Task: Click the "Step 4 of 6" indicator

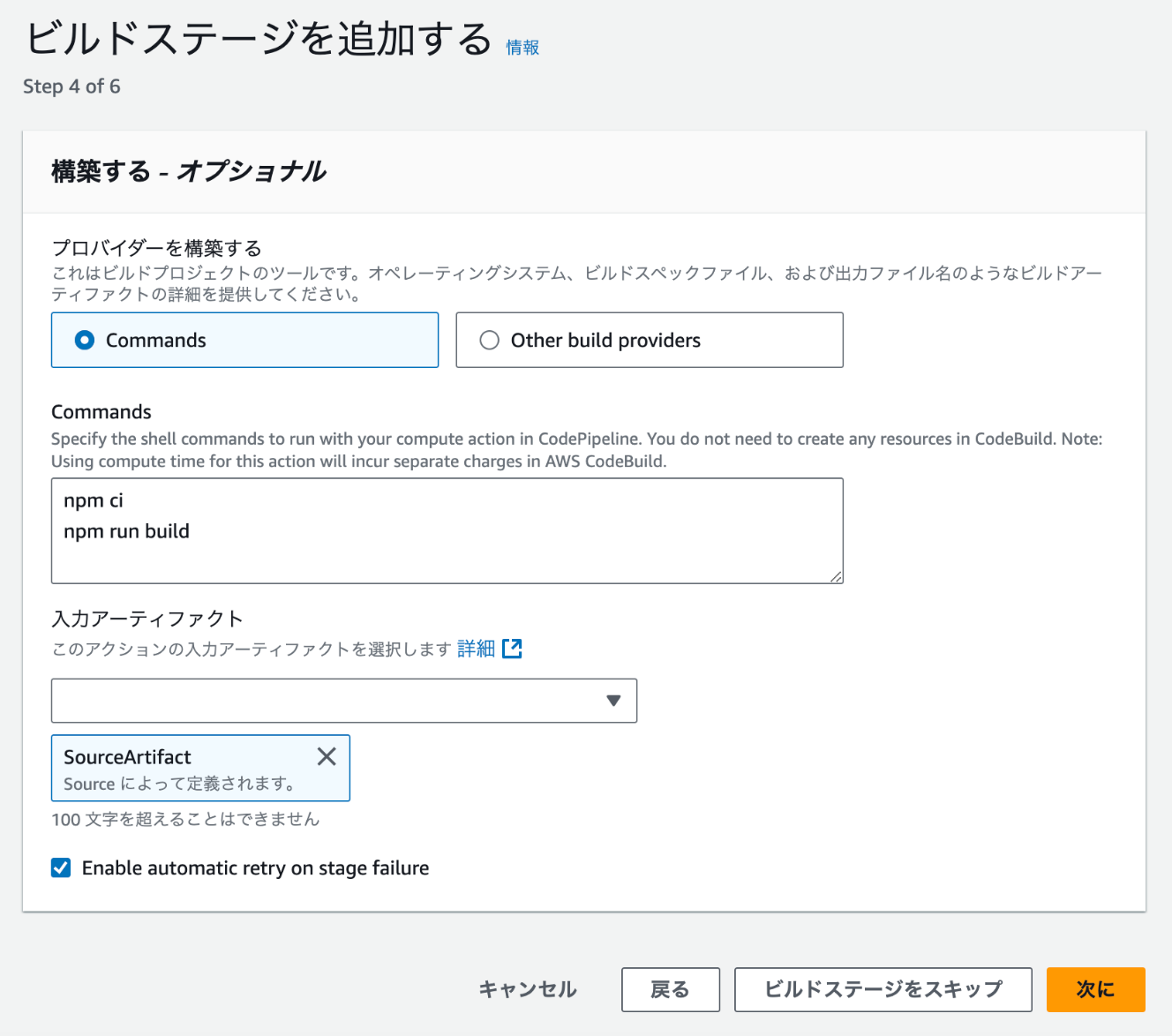Action: click(71, 86)
